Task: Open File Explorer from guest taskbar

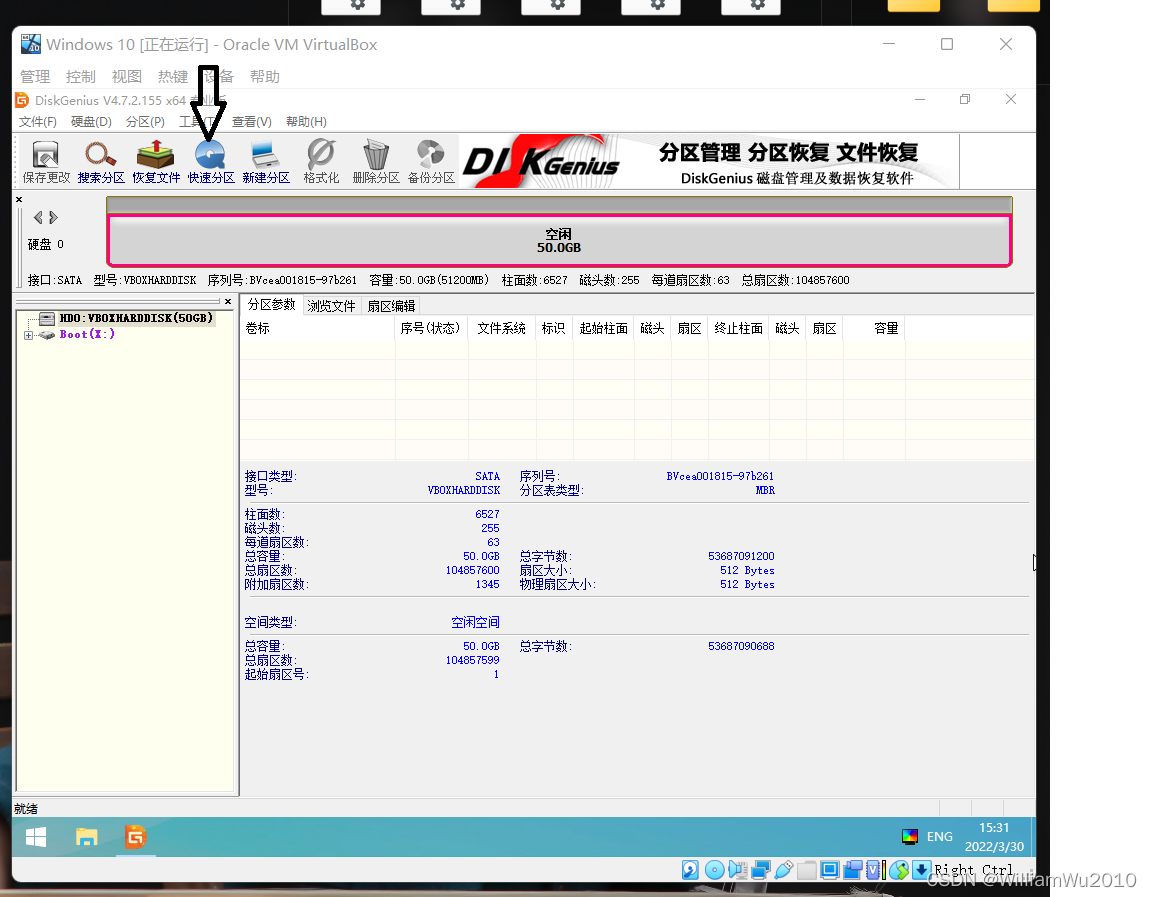Action: coord(87,837)
